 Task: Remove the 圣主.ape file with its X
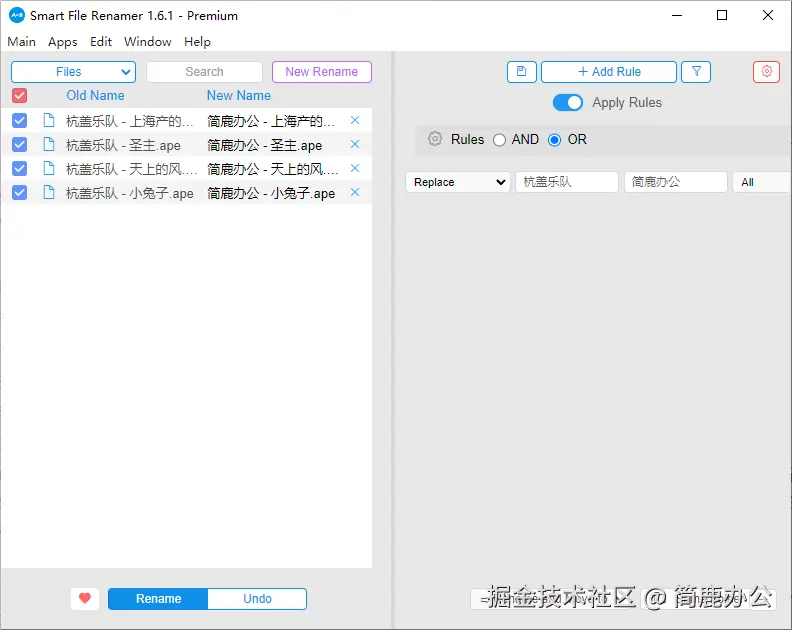coord(355,144)
